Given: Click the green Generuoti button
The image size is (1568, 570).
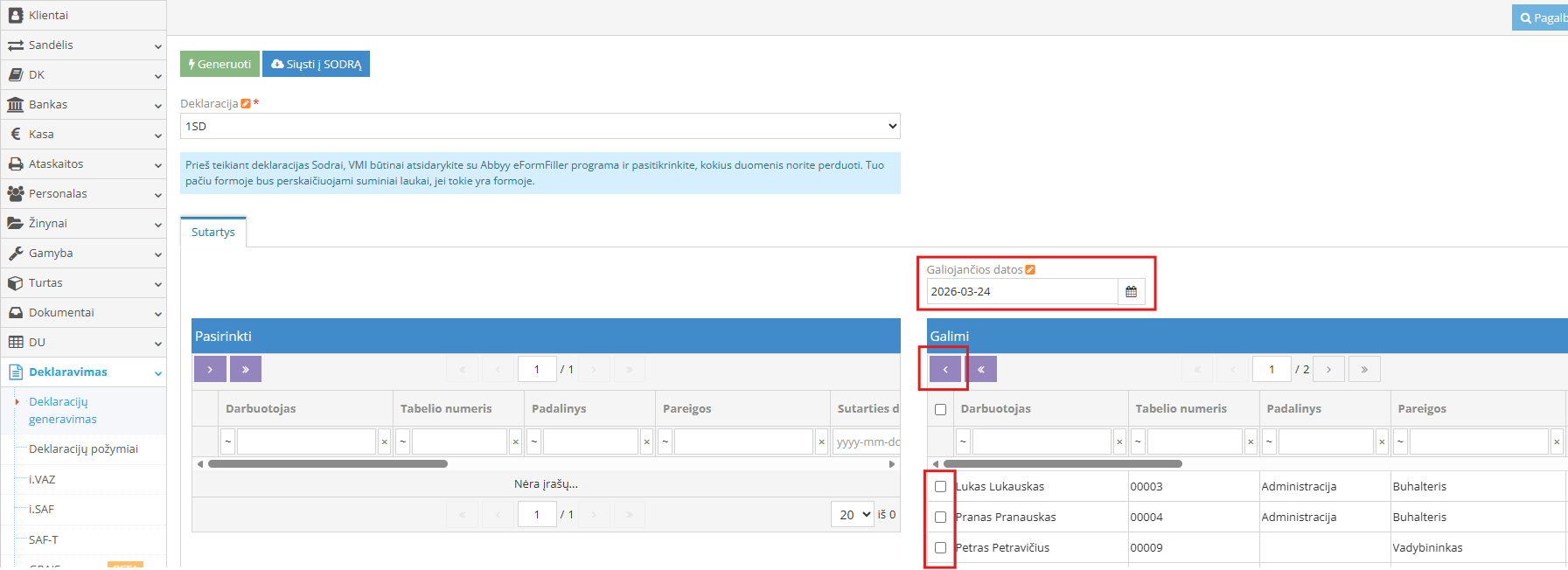Looking at the screenshot, I should [x=220, y=64].
